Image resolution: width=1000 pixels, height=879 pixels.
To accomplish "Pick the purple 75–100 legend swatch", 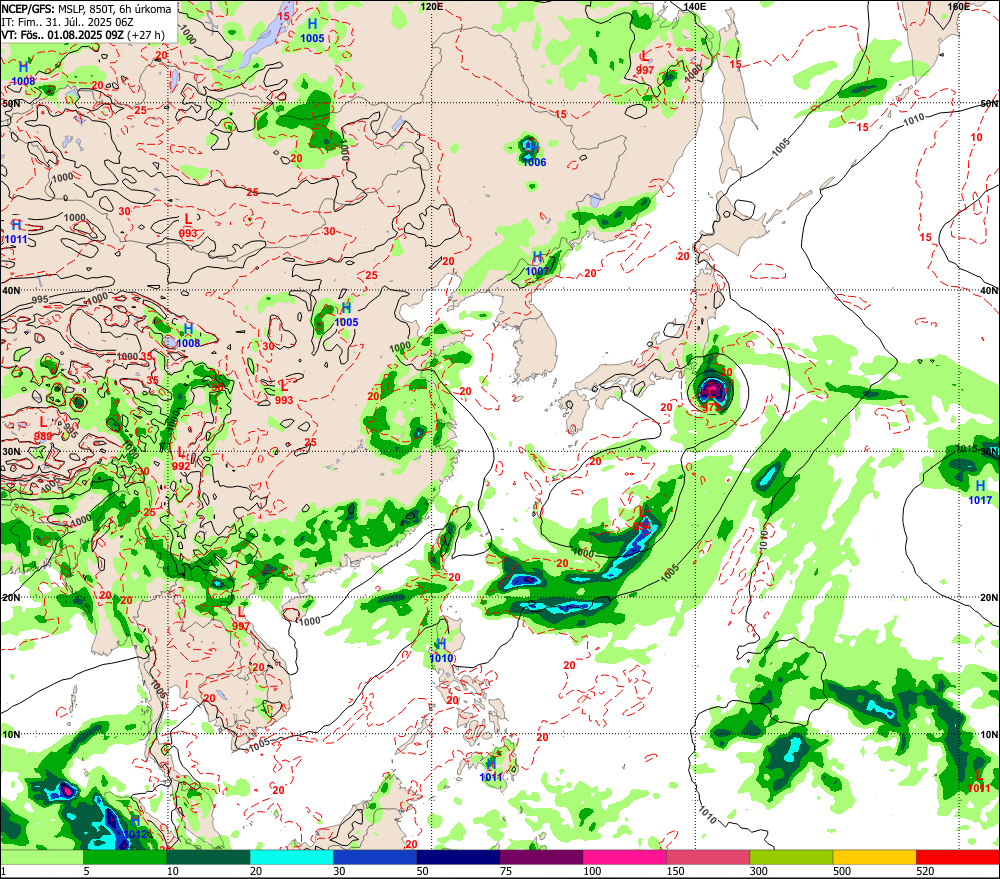I will click(541, 857).
